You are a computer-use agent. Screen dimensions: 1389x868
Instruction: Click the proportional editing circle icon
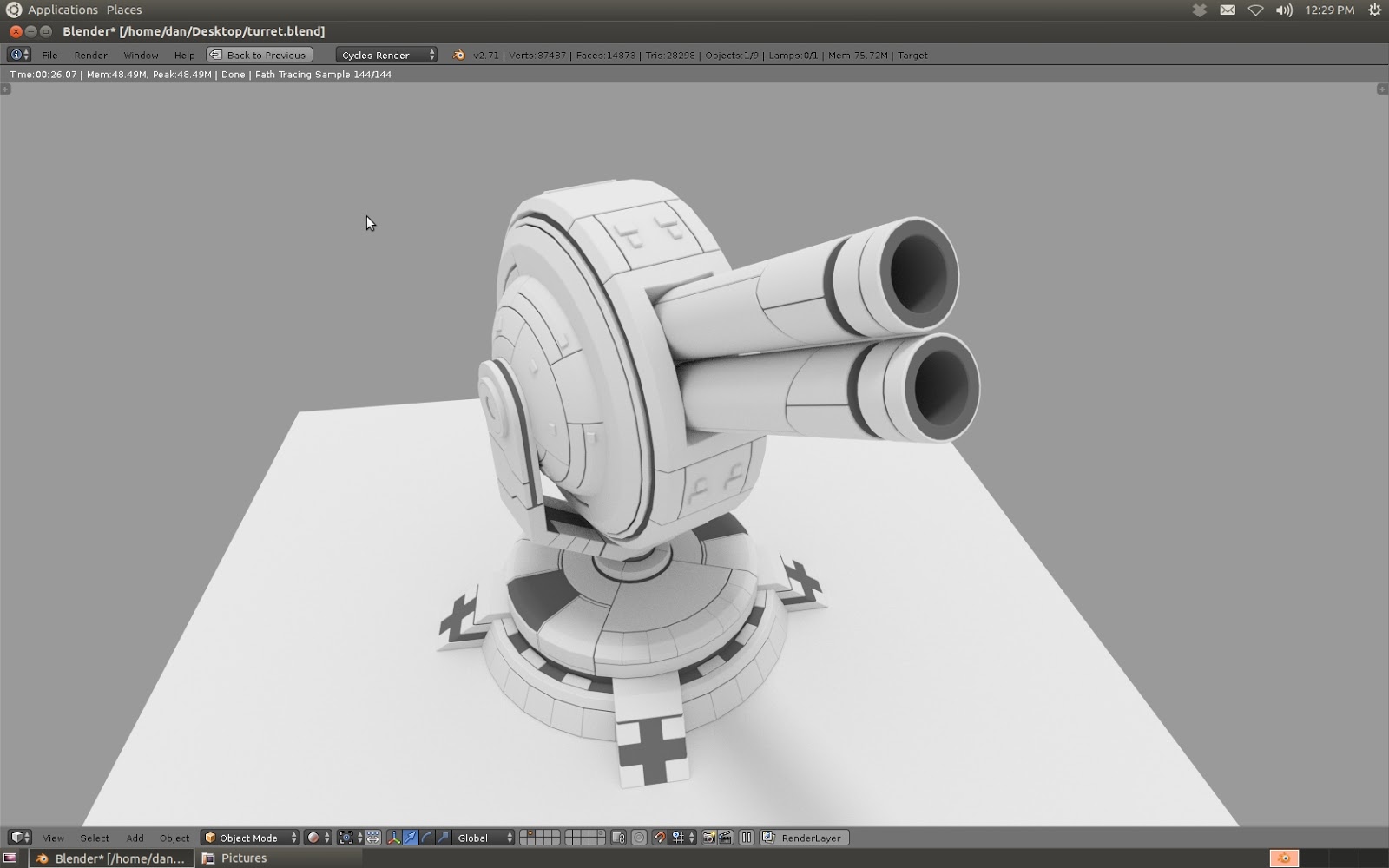tap(640, 838)
